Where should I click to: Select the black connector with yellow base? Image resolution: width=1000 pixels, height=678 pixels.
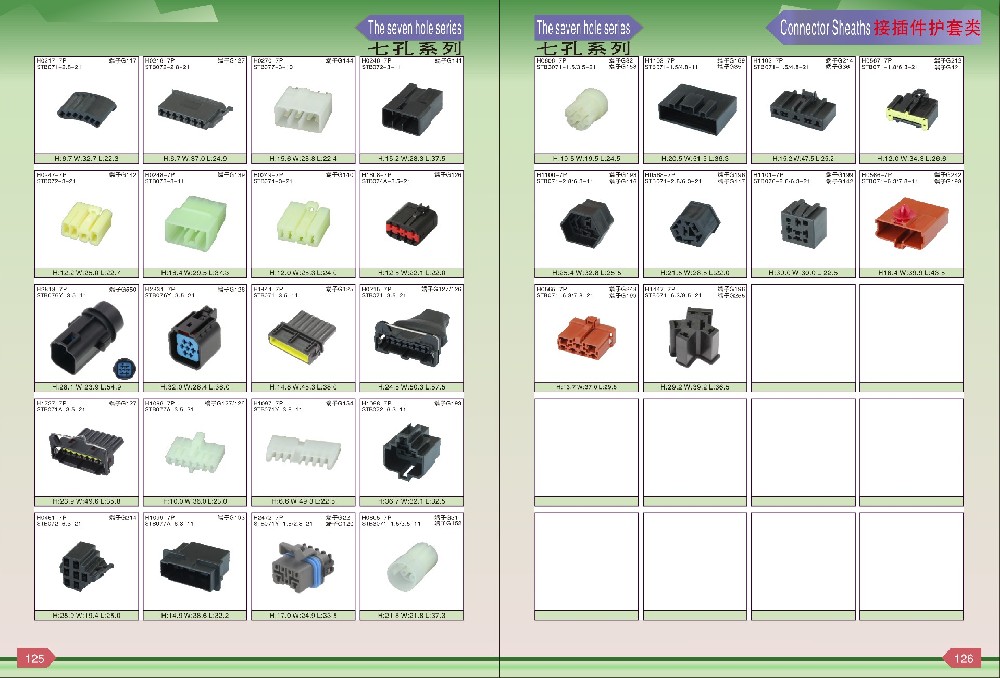coord(911,108)
